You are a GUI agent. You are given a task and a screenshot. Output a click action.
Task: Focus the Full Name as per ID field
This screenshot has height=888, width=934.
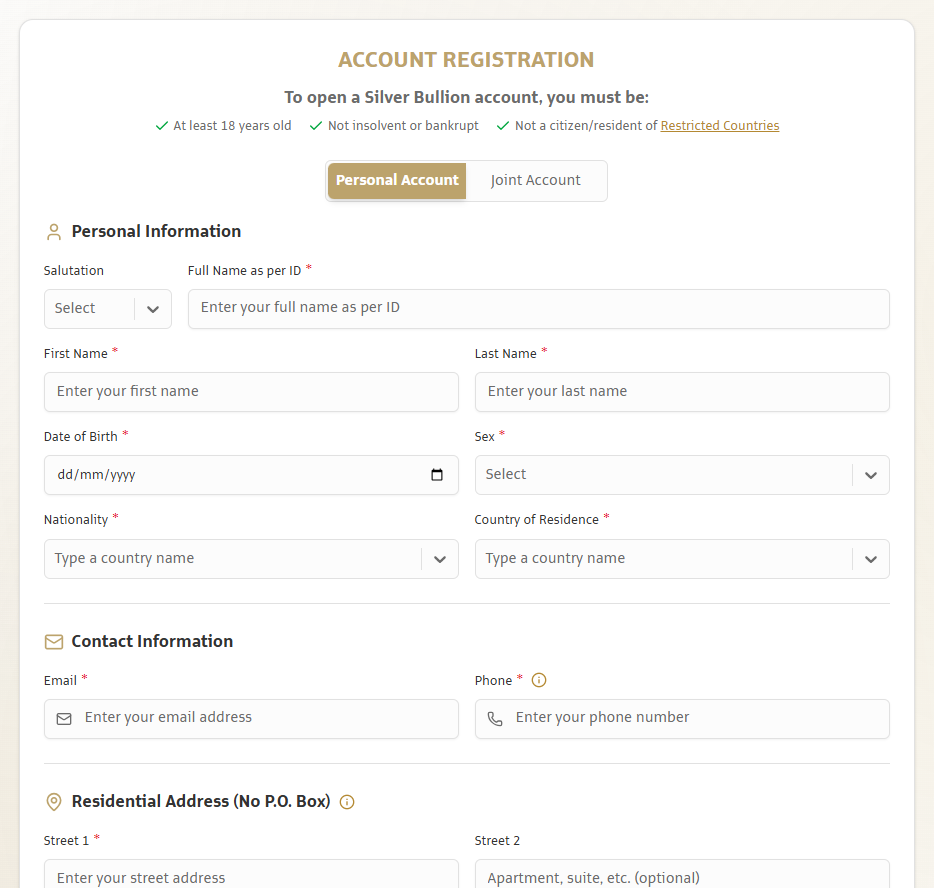[x=538, y=309]
